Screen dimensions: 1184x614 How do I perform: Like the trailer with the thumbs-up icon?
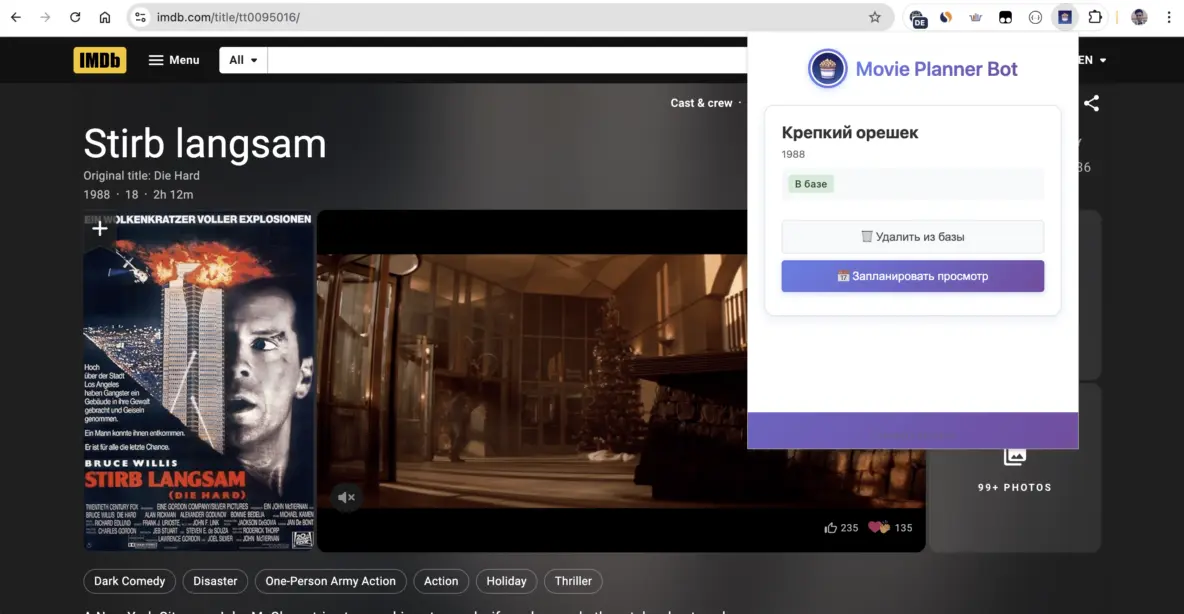pos(831,527)
